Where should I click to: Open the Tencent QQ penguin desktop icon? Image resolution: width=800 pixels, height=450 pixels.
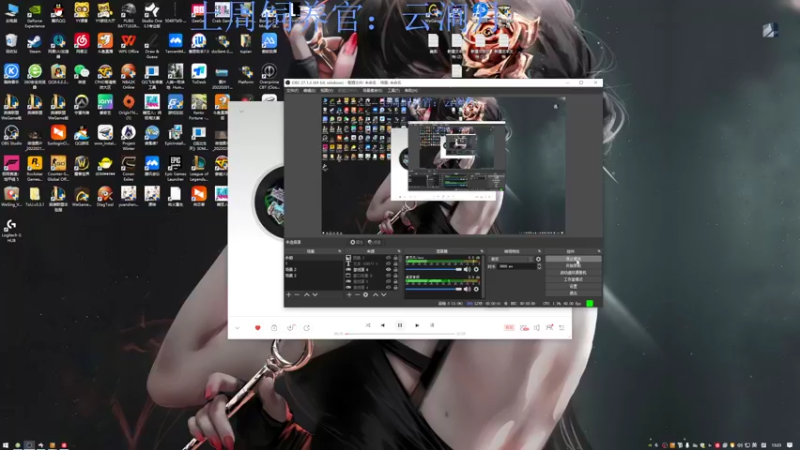(x=58, y=13)
